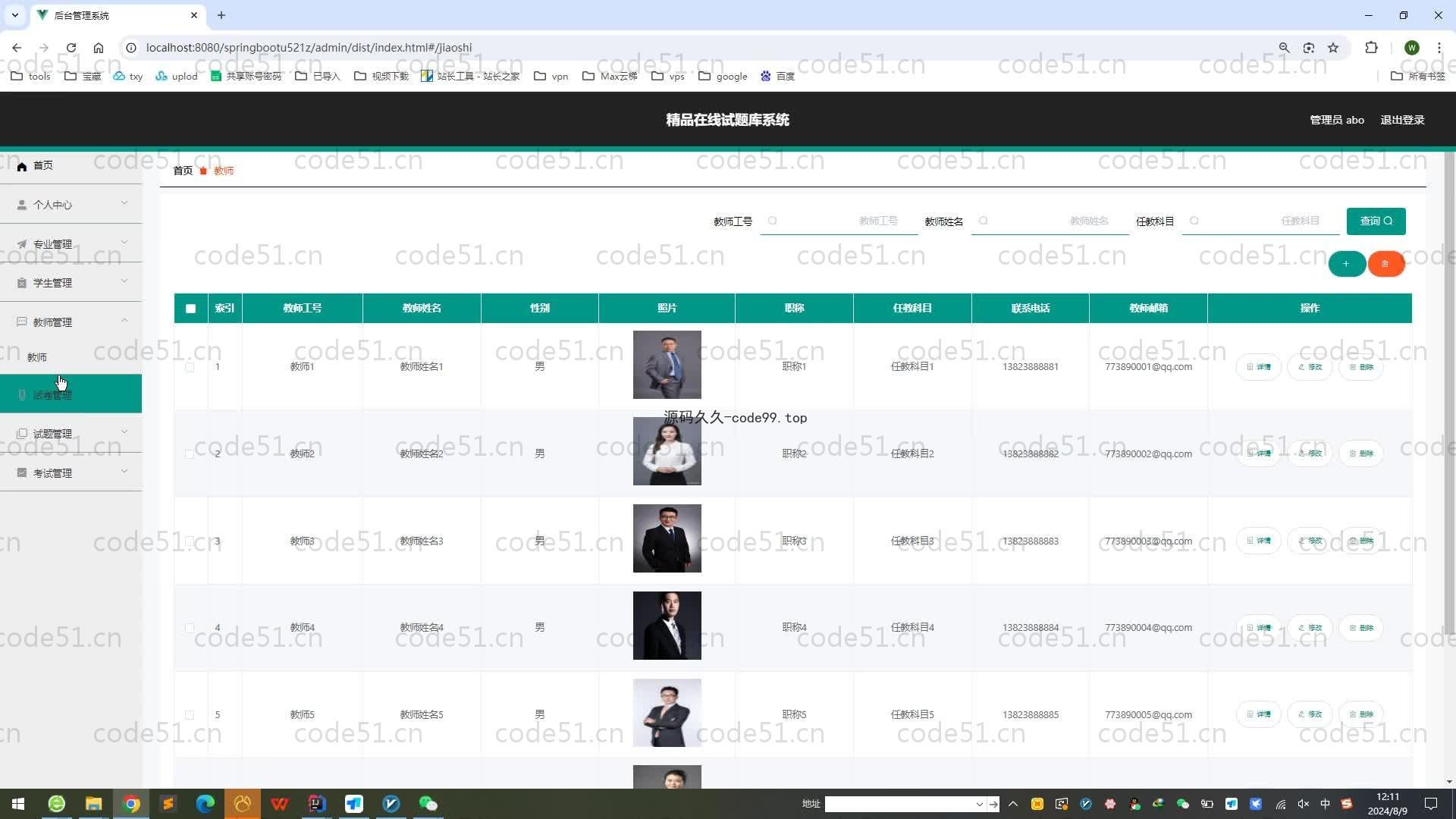Click the browser reload button
The width and height of the screenshot is (1456, 819).
(71, 48)
